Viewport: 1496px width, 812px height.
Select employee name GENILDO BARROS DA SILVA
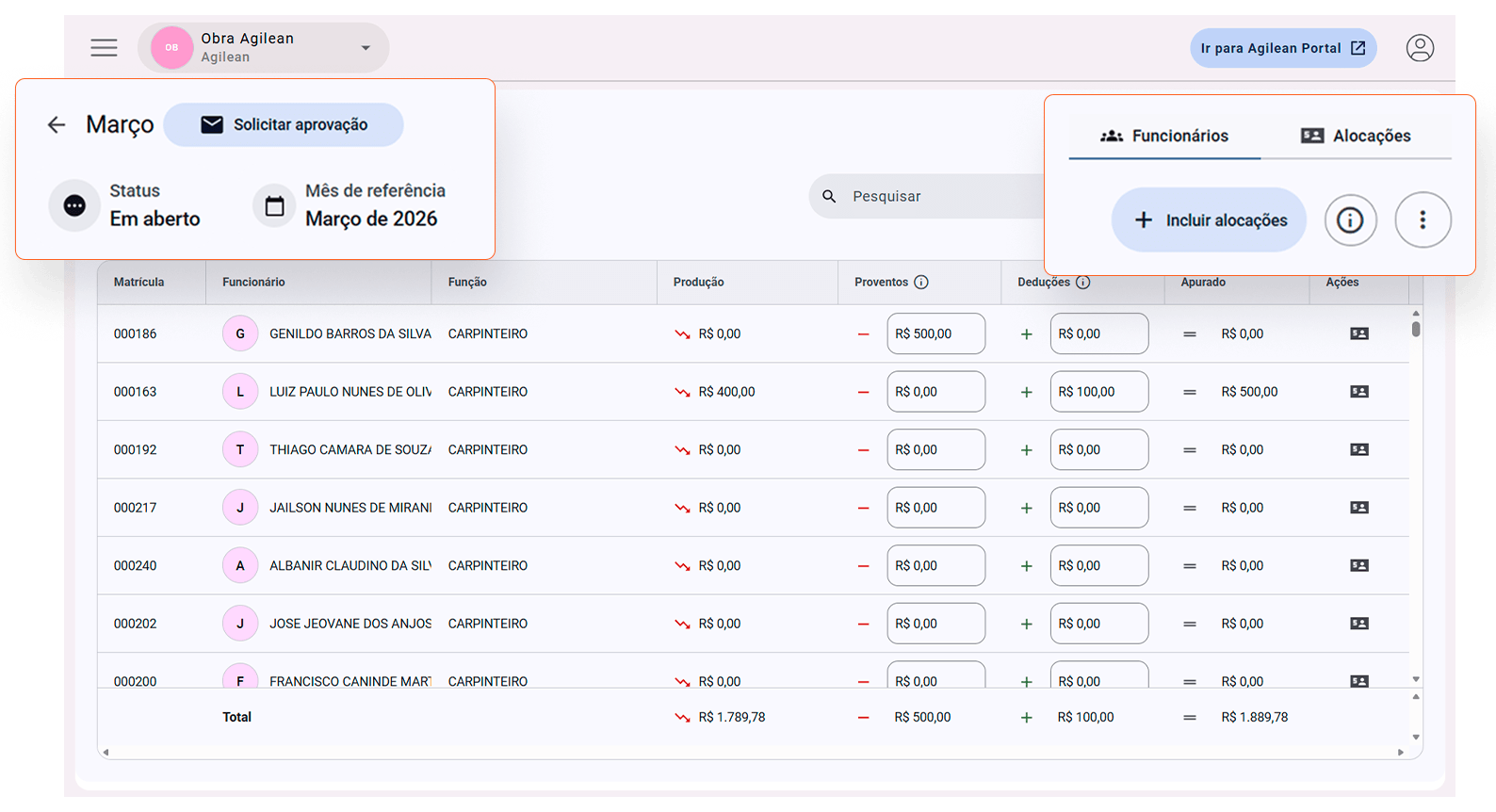tap(350, 333)
